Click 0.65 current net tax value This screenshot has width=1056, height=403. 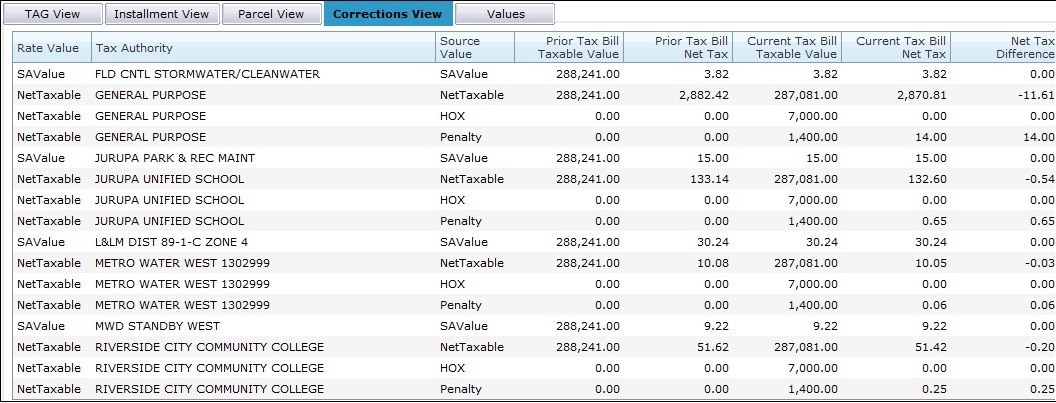pos(934,221)
